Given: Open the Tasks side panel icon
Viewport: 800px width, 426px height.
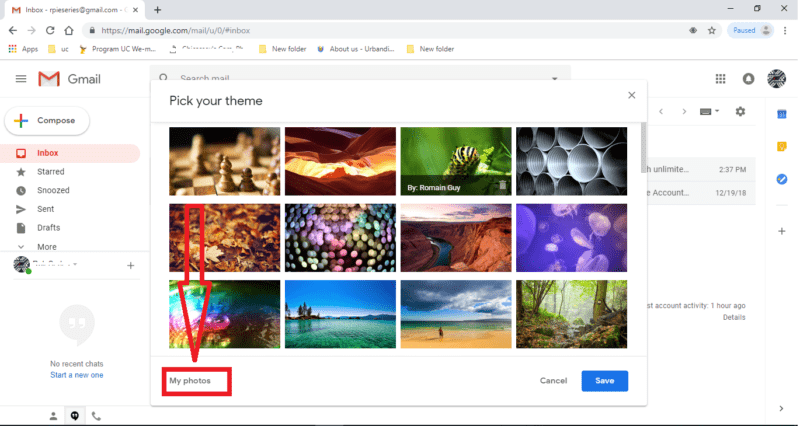Looking at the screenshot, I should click(782, 179).
